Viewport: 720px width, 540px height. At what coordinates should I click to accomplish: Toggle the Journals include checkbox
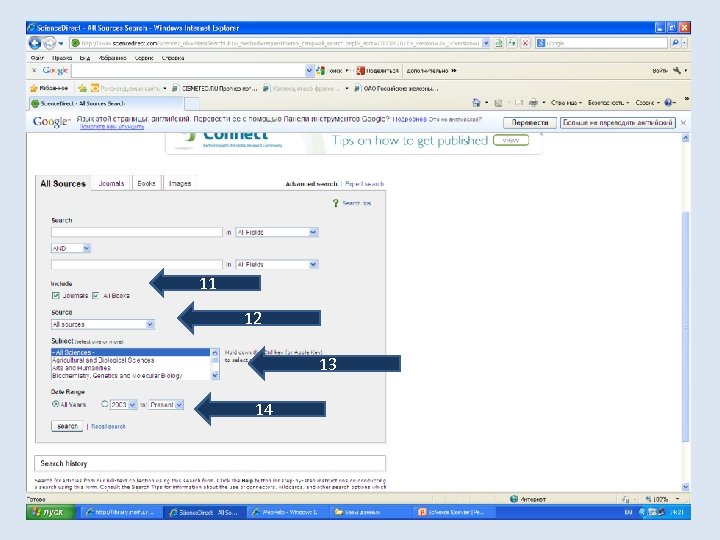pyautogui.click(x=56, y=296)
